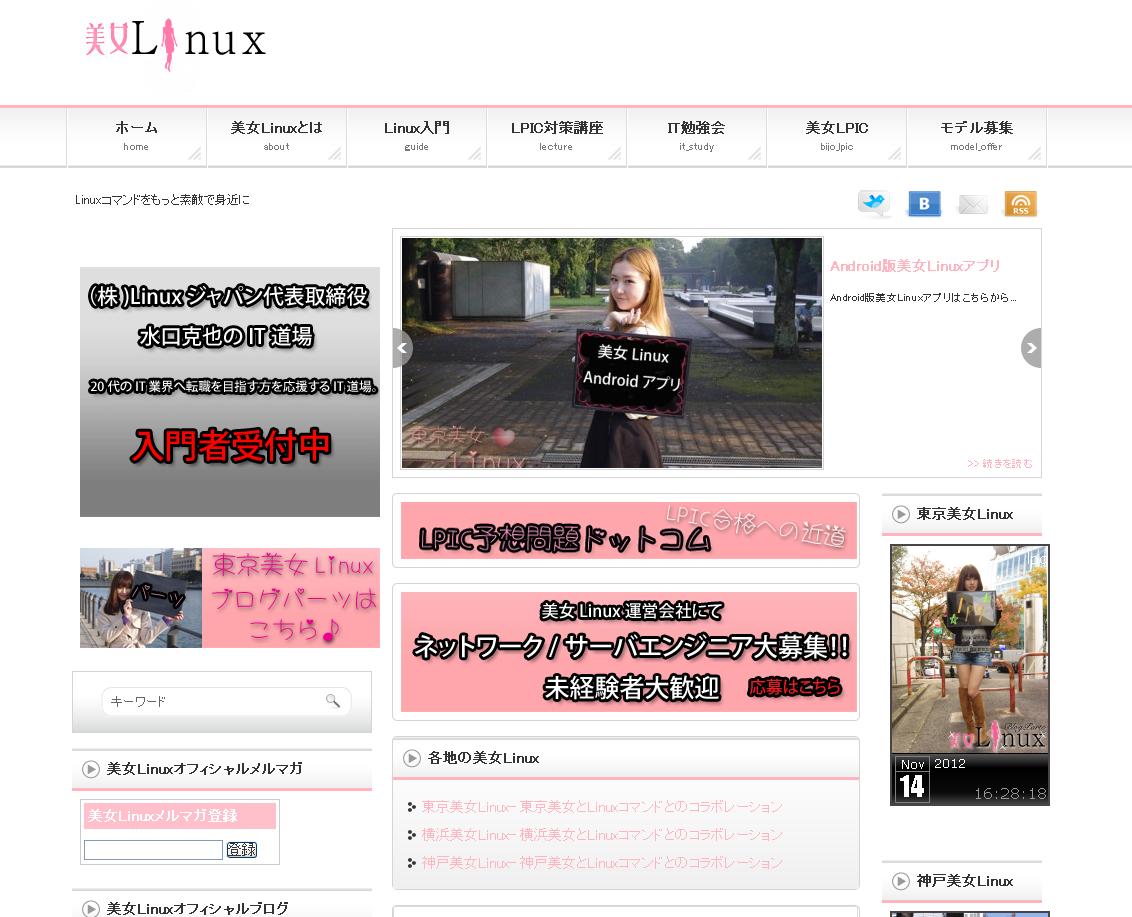1132x917 pixels.
Task: Open the 東京美女Linux list link
Action: click(x=602, y=807)
